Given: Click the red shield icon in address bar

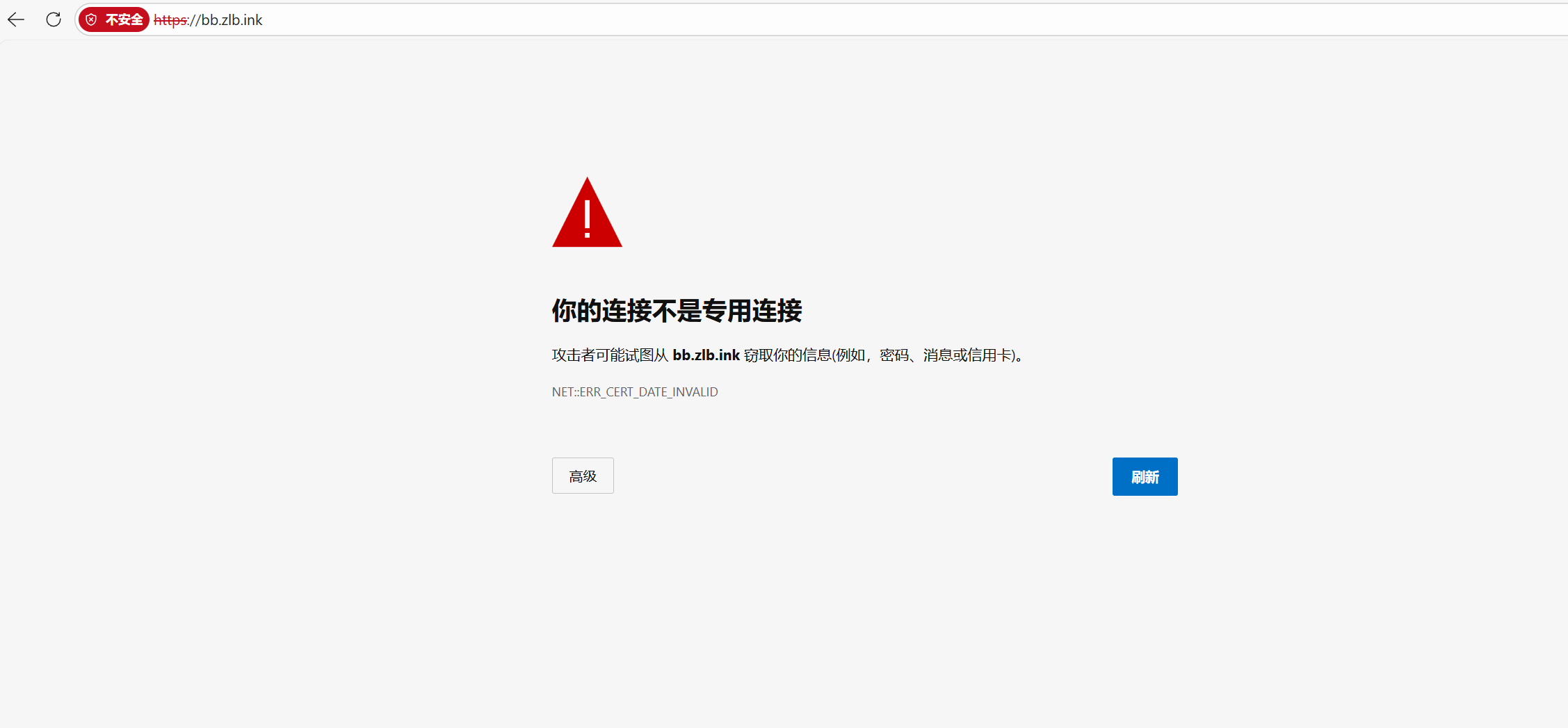Looking at the screenshot, I should tap(91, 19).
